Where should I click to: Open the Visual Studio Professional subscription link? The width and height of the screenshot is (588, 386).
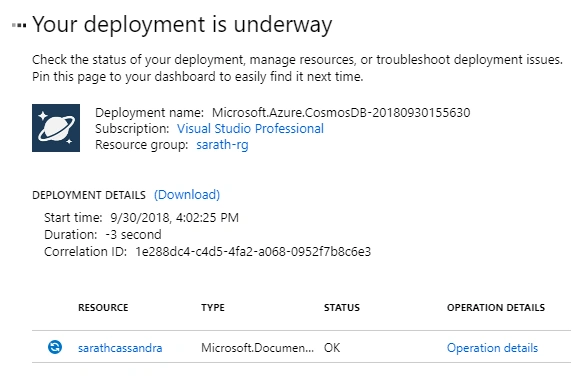click(250, 129)
